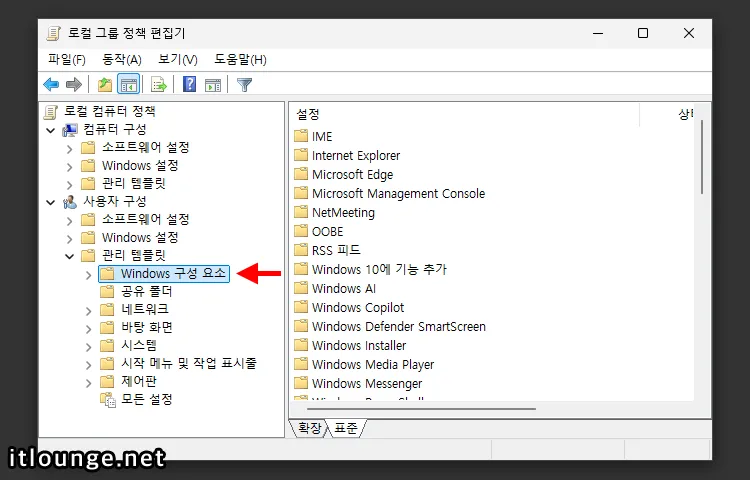Screen dimensions: 750x480
Task: Click the Filter funnel toolbar icon
Action: tap(244, 85)
